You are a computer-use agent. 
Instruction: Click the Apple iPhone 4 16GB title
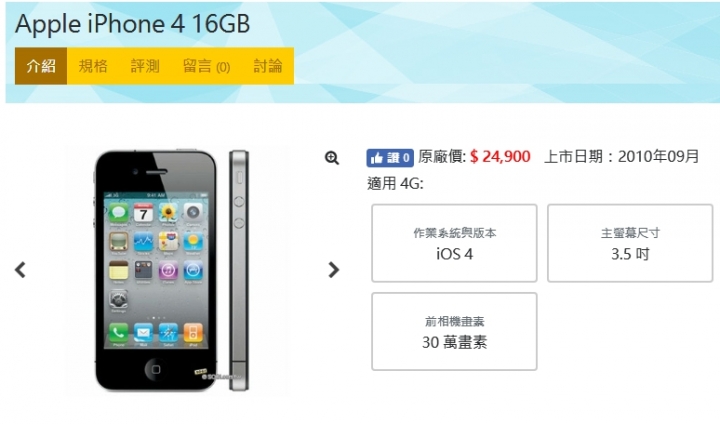(x=133, y=24)
